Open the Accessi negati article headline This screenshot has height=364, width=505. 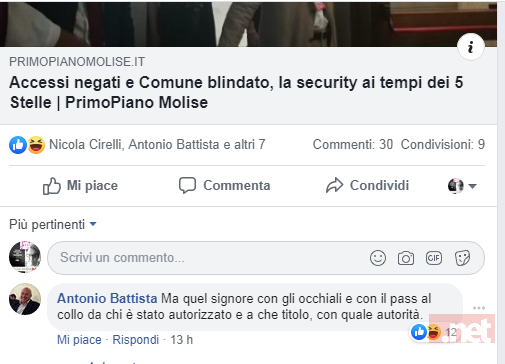tap(236, 92)
